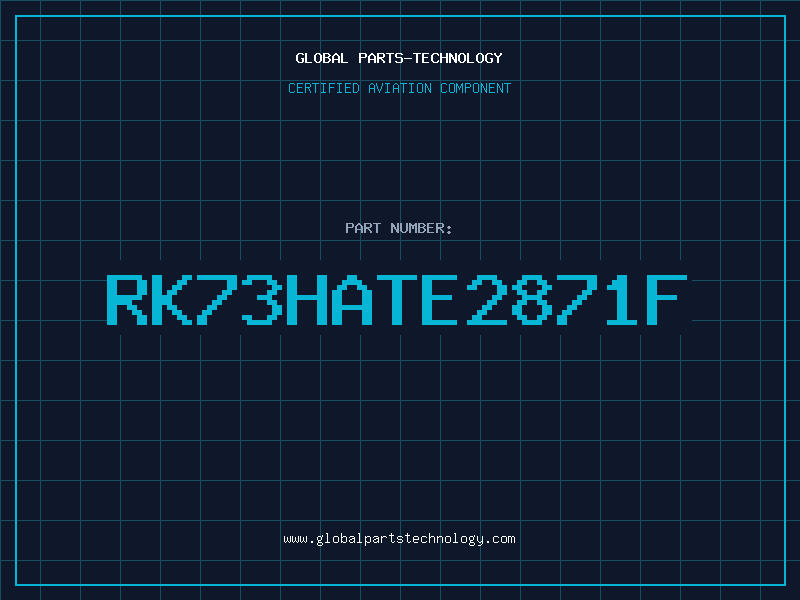Screen dimensions: 800x600
Task: Click the GLOBAL PARTS-TECHNOLOGY heading
Action: pyautogui.click(x=399, y=58)
